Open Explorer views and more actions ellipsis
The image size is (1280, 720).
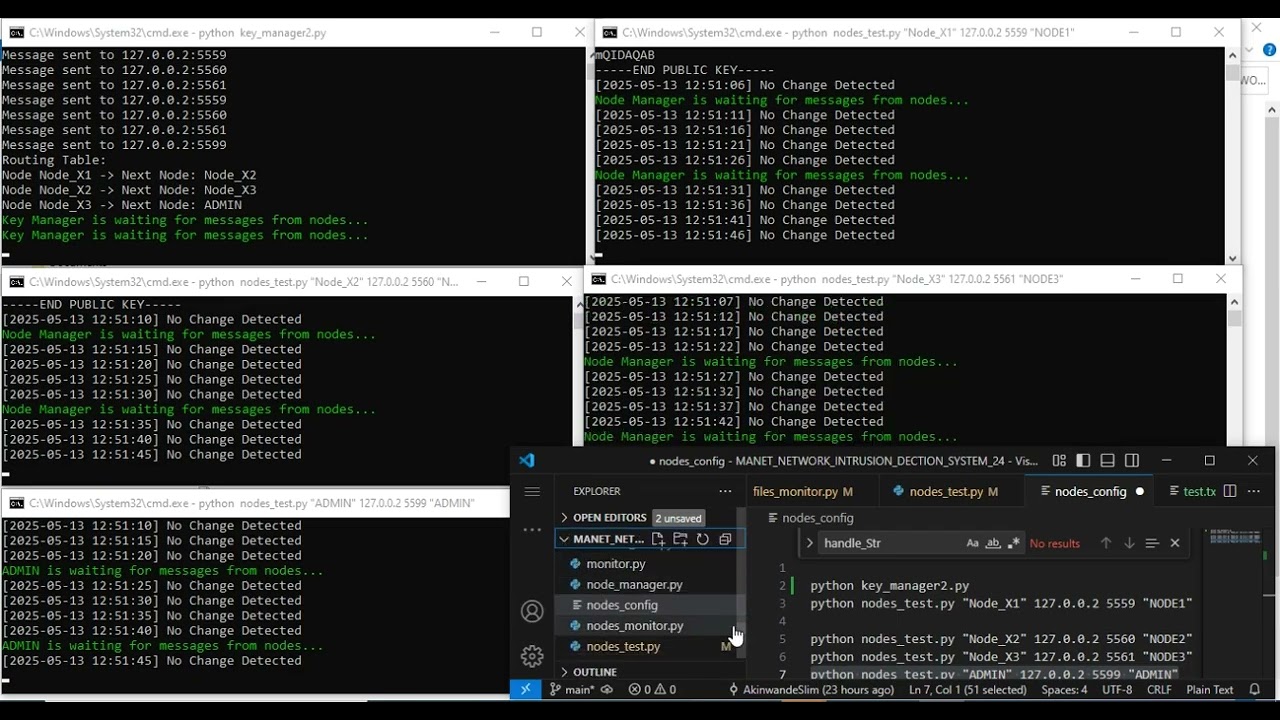[725, 491]
